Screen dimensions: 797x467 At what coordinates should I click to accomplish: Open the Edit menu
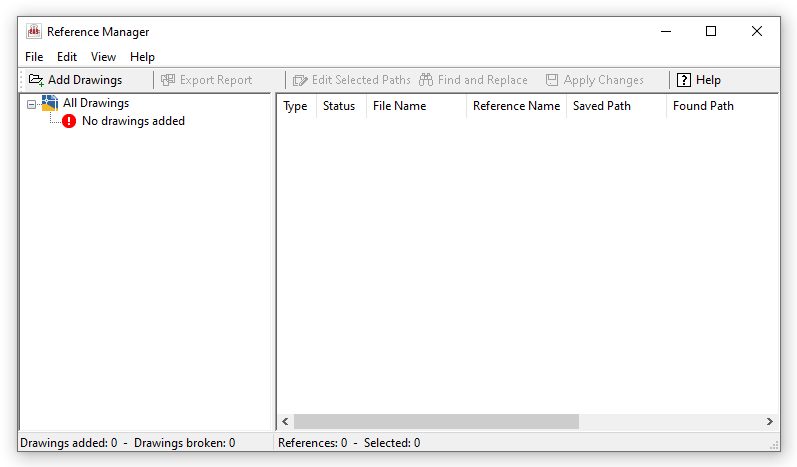[x=67, y=57]
